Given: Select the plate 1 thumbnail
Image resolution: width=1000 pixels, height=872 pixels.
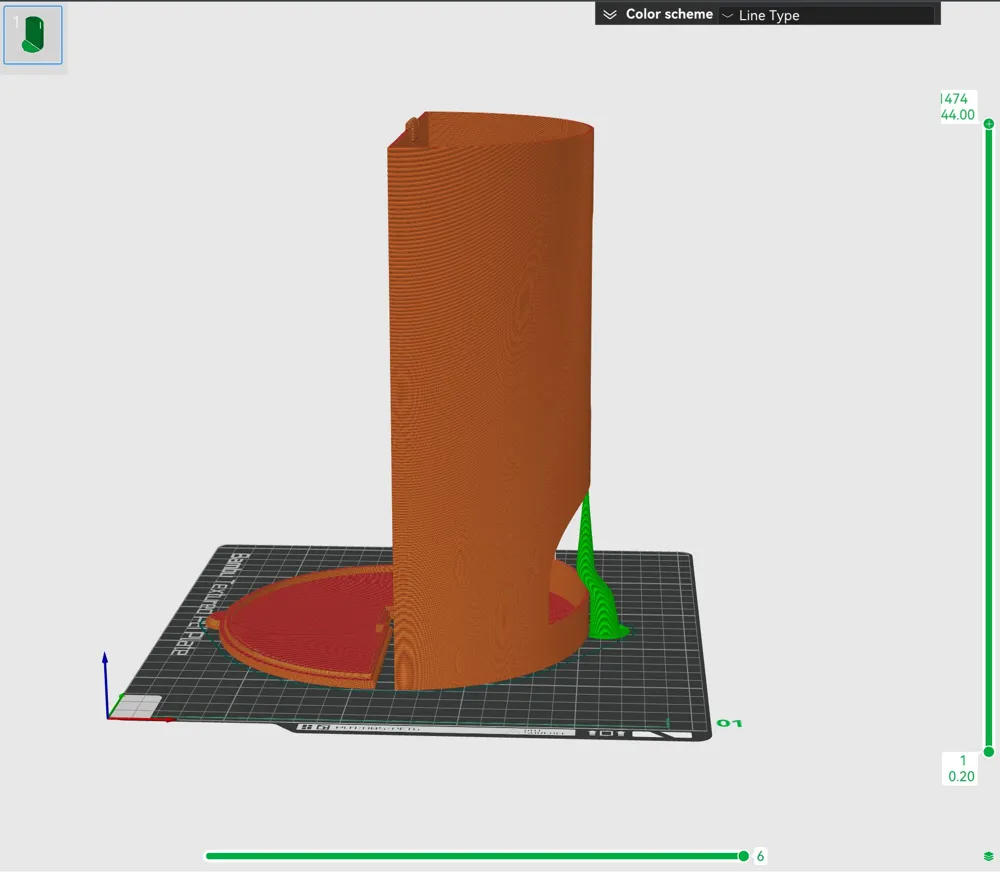Looking at the screenshot, I should (33, 33).
